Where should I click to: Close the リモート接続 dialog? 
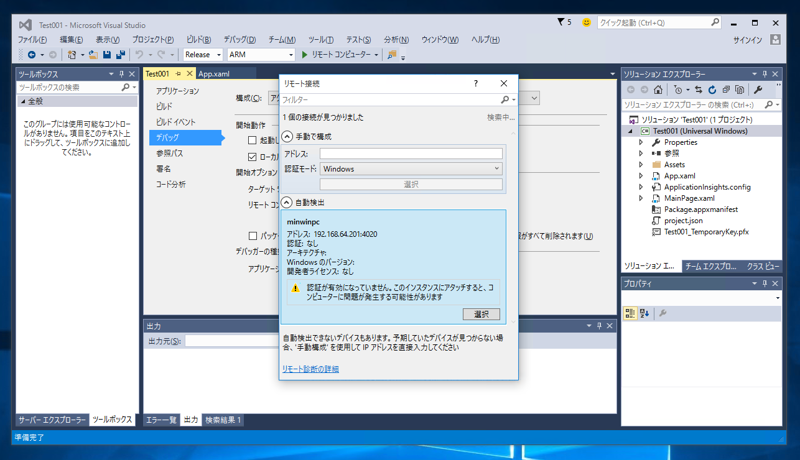504,83
